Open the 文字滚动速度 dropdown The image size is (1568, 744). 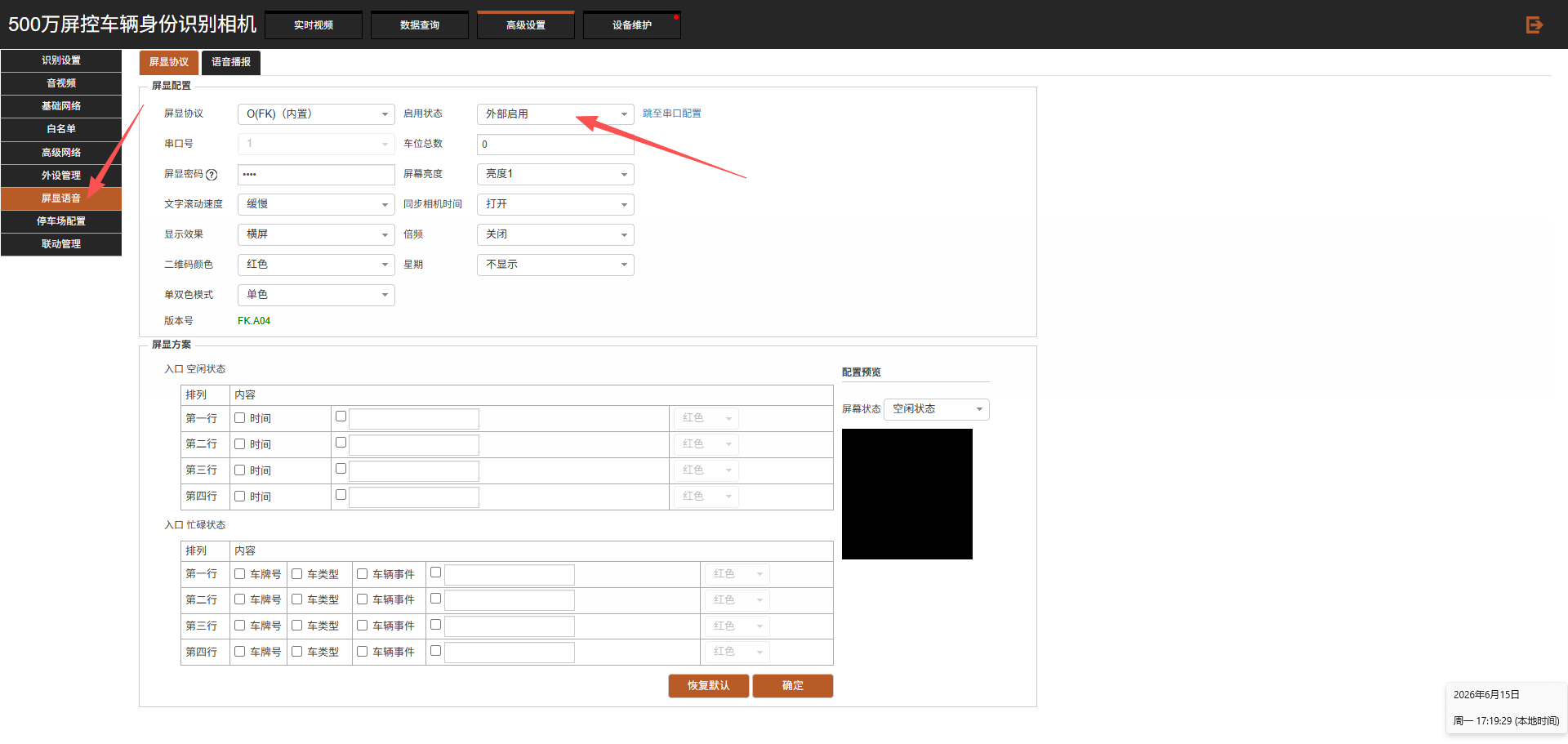316,204
